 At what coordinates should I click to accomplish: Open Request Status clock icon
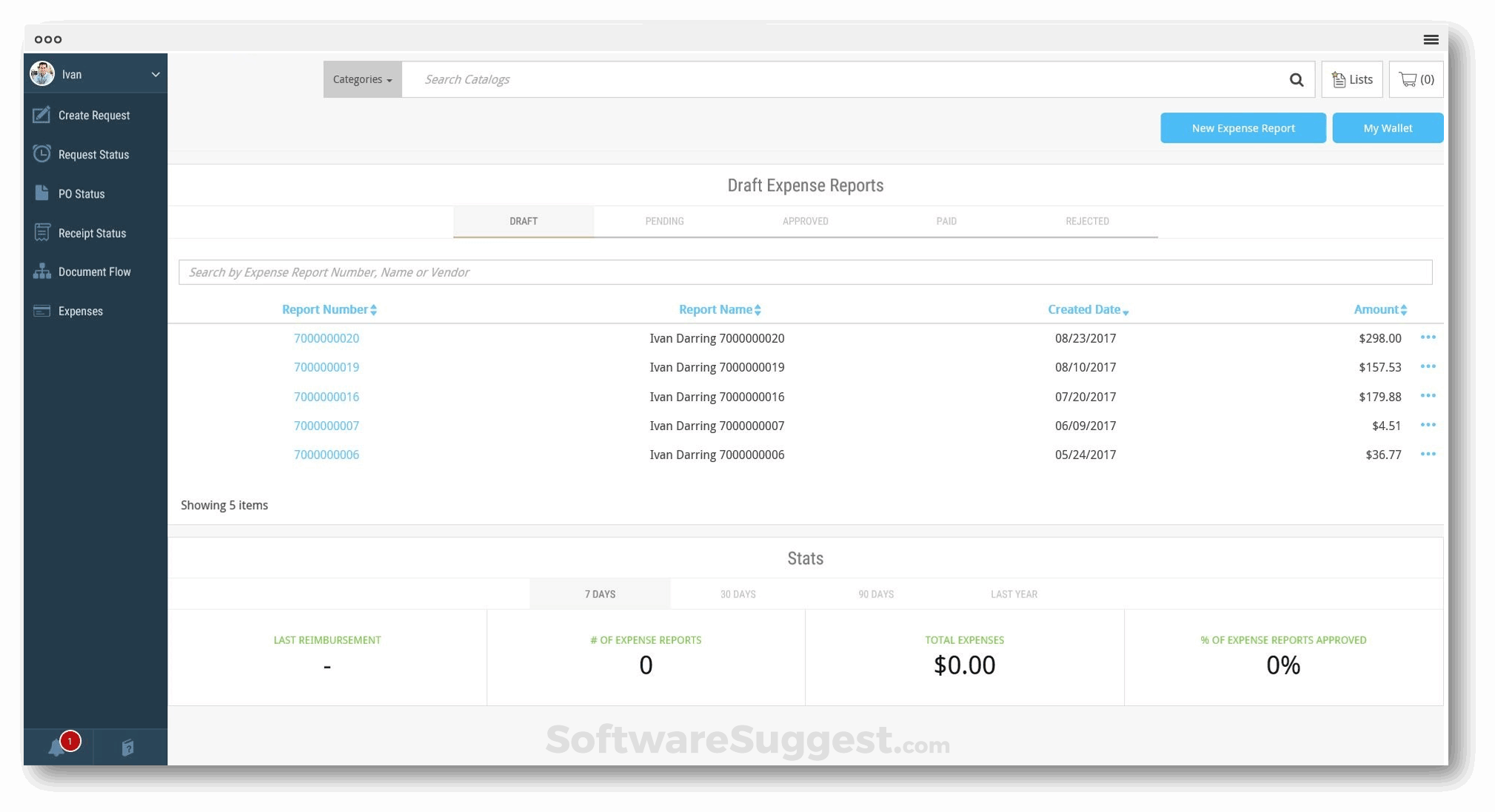(x=41, y=154)
